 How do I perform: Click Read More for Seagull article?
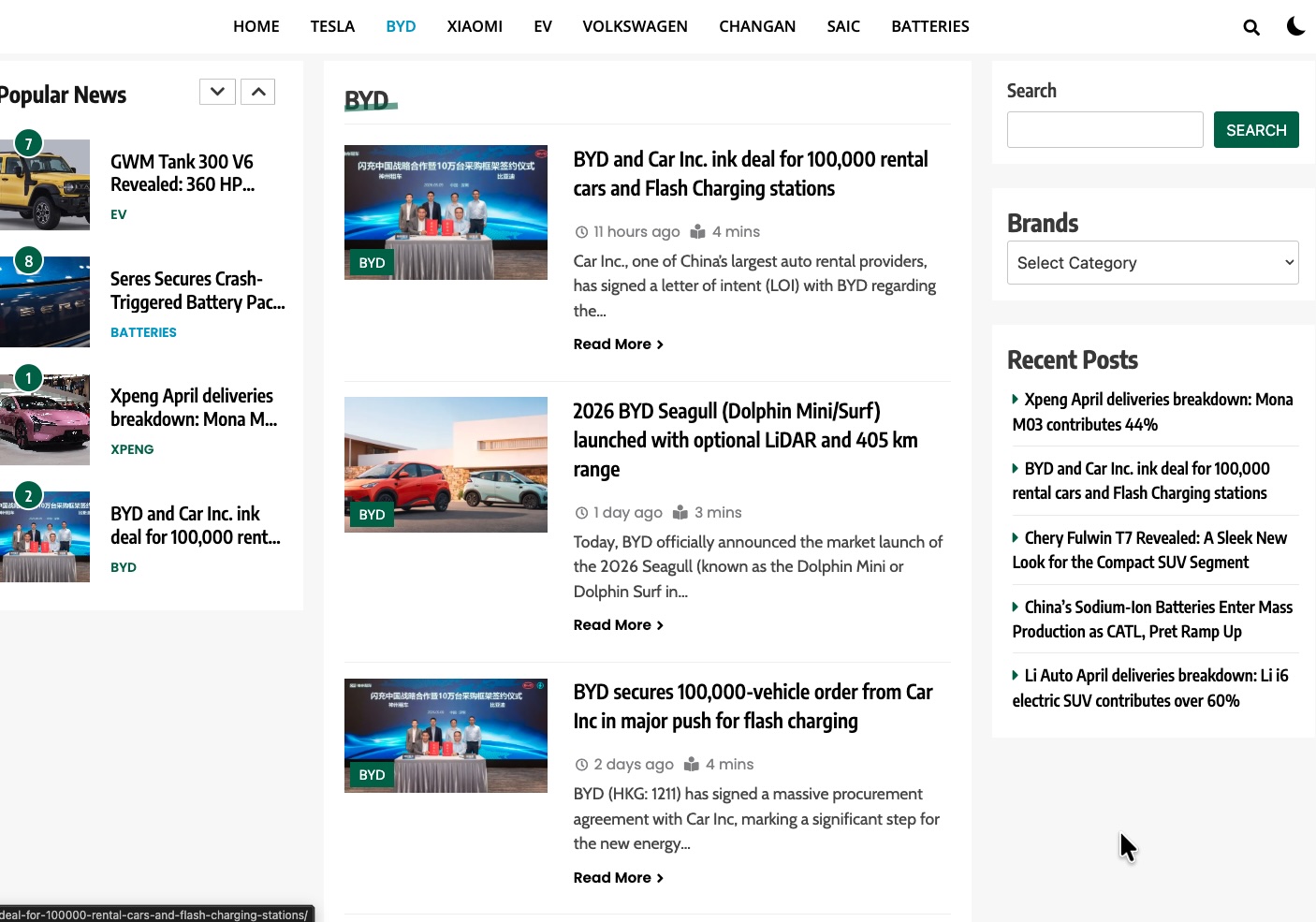pos(618,625)
